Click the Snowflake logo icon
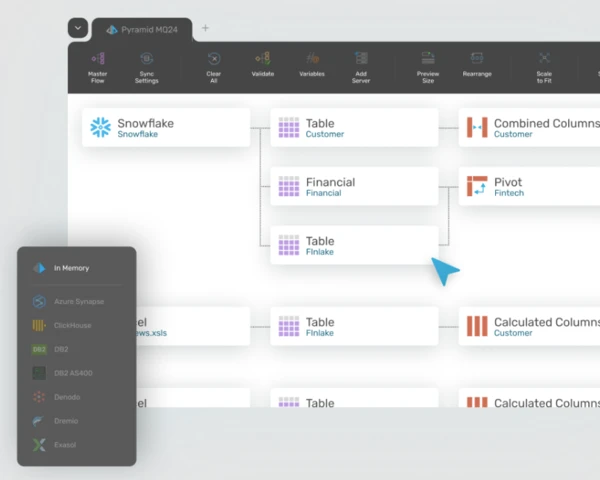The height and width of the screenshot is (480, 600). click(101, 127)
